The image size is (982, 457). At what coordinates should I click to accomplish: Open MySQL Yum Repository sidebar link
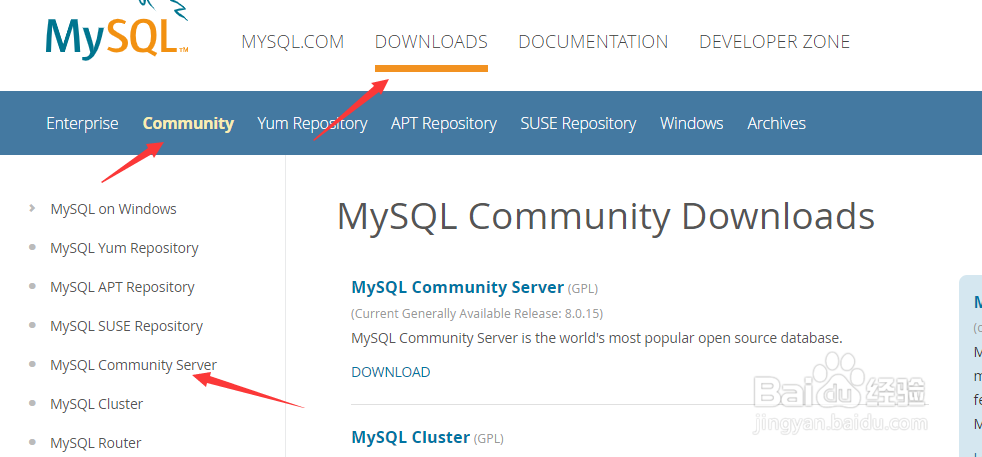tap(124, 249)
